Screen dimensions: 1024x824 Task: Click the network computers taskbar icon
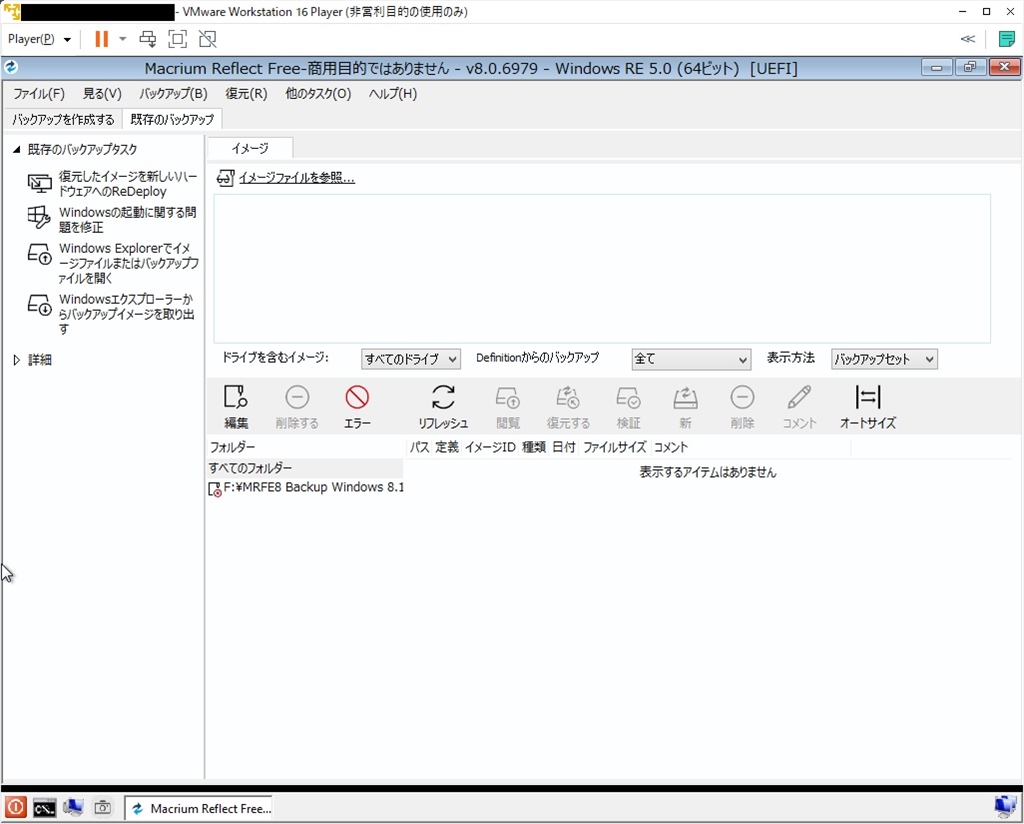[x=73, y=808]
